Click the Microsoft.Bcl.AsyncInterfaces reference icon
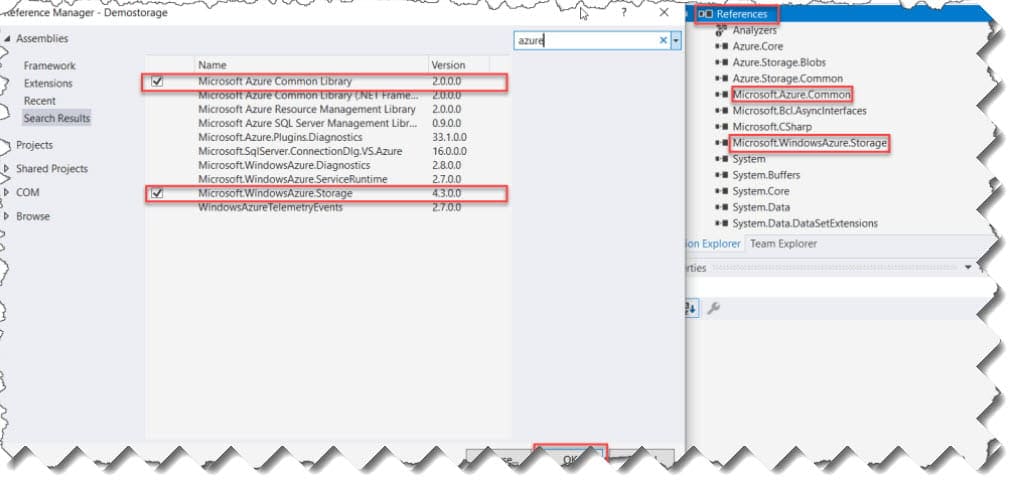Image resolution: width=1016 pixels, height=486 pixels. 721,111
